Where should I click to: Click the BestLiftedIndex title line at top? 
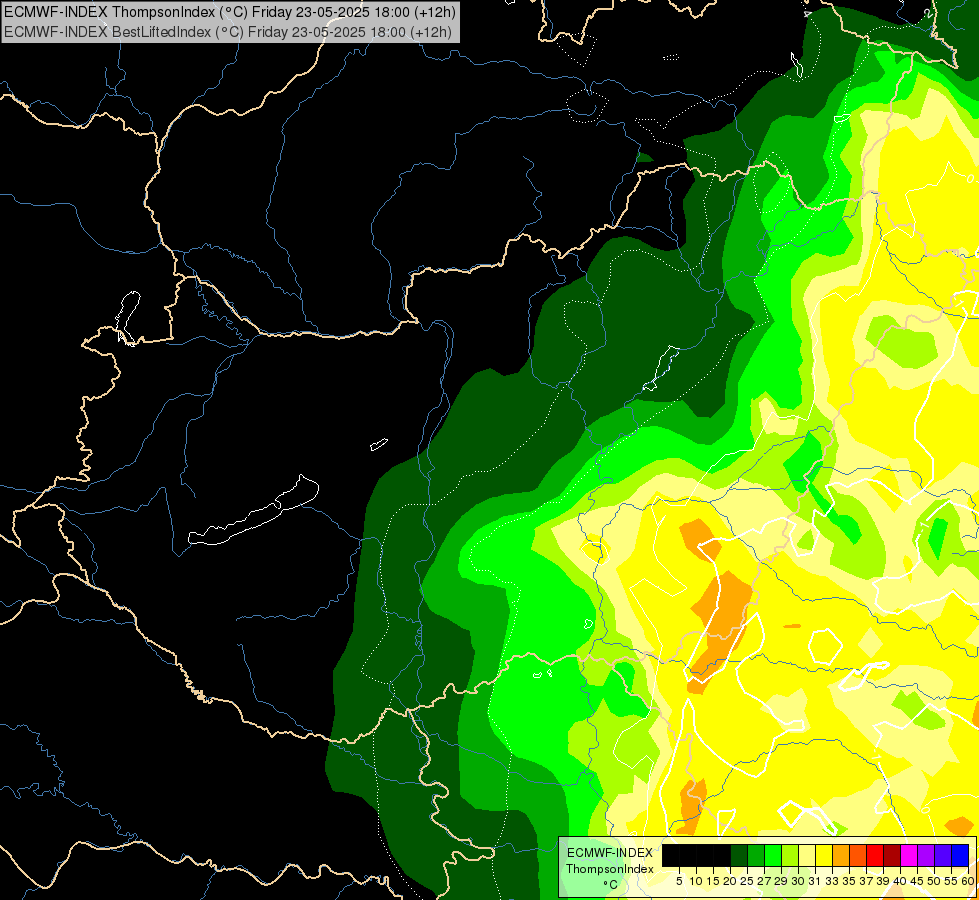coord(228,31)
